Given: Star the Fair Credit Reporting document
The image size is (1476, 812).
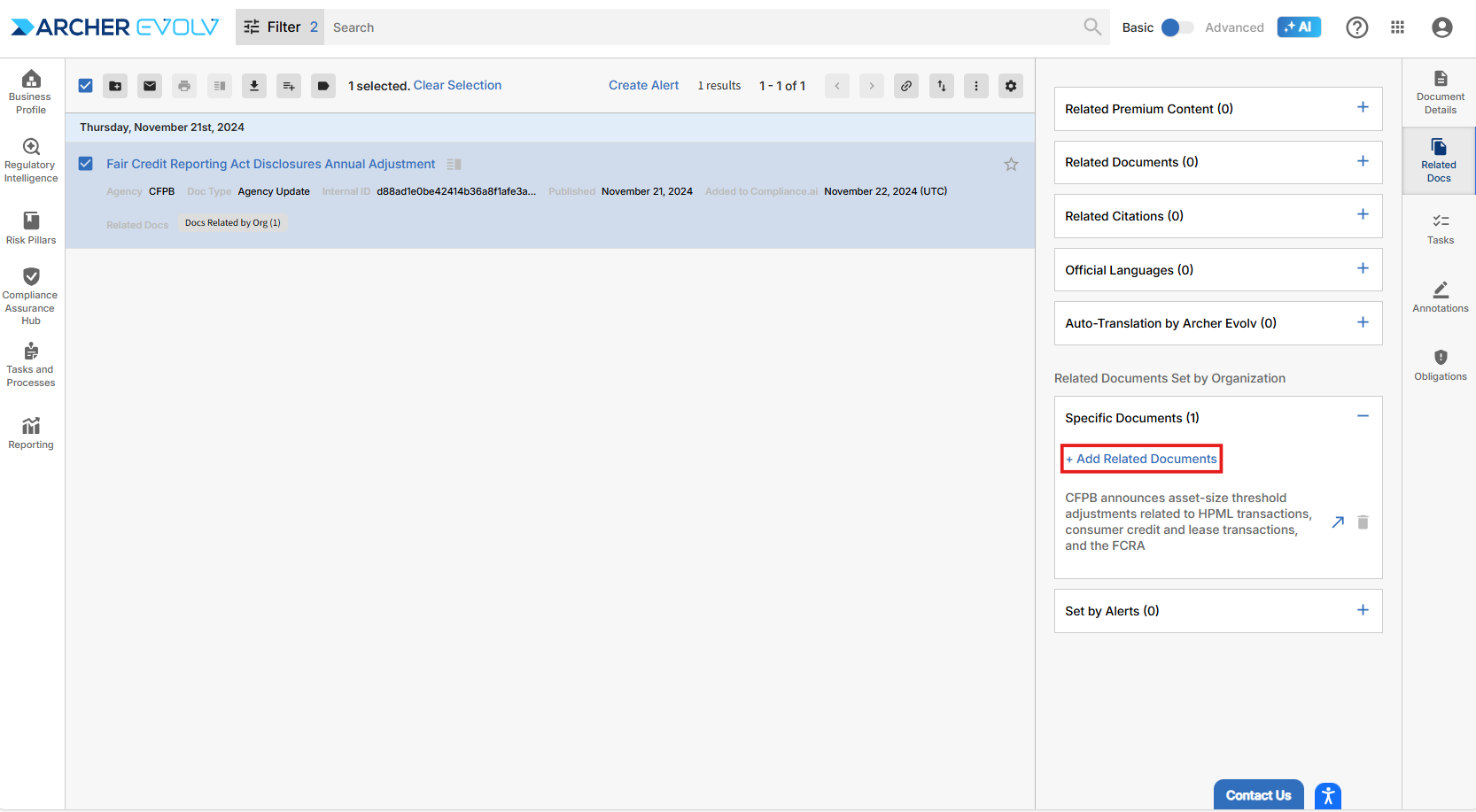Looking at the screenshot, I should coord(1011,165).
